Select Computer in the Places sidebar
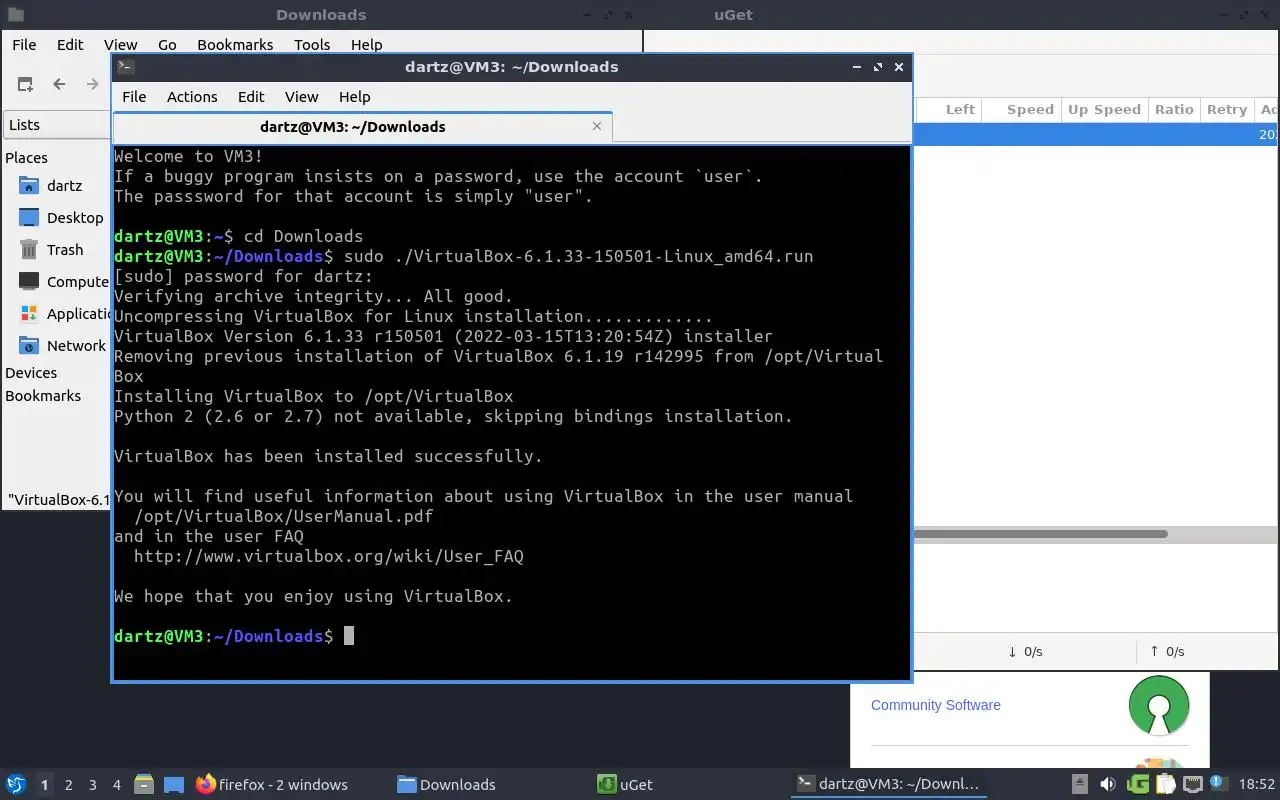This screenshot has width=1280, height=800. (78, 282)
